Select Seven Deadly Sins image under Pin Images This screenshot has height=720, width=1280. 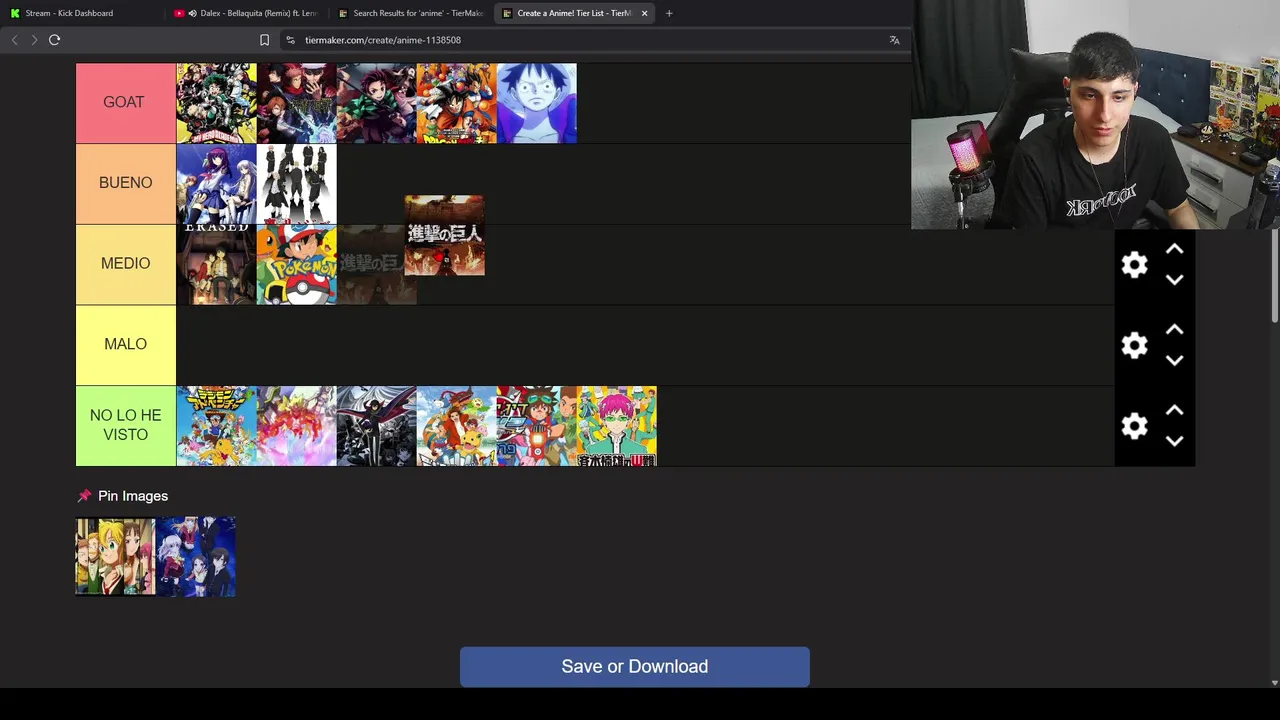pyautogui.click(x=116, y=556)
